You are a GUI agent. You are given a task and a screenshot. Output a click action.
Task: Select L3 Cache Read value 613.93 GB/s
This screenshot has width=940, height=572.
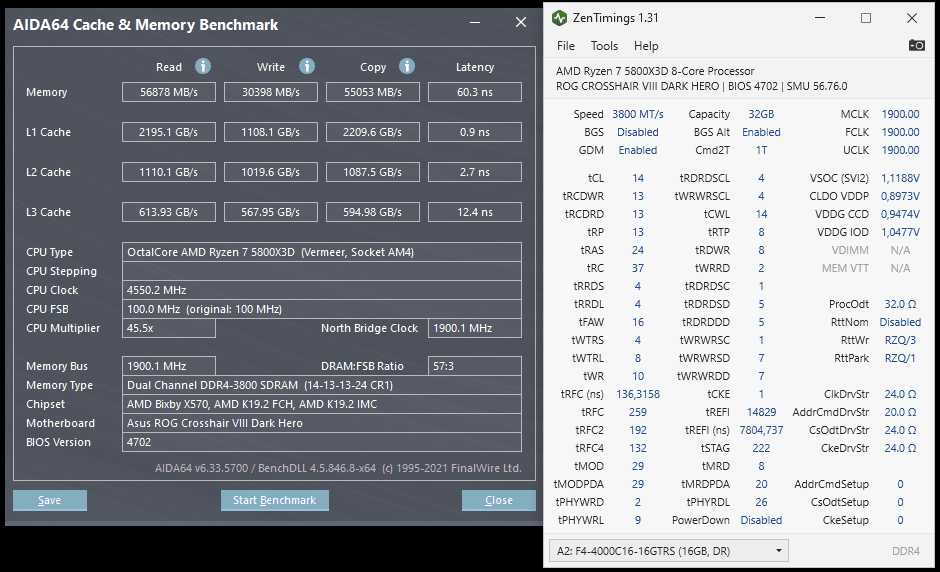[168, 212]
